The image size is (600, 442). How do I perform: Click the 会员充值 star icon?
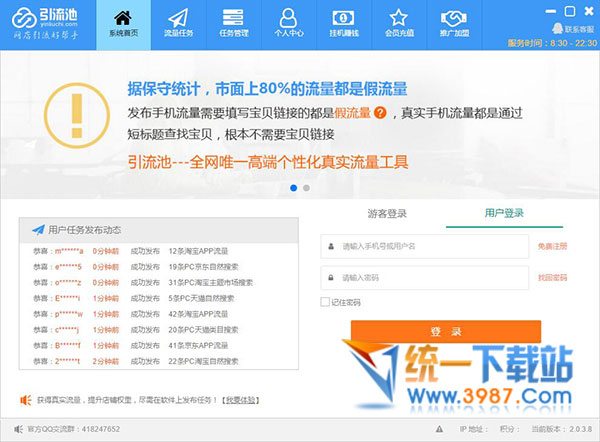tap(399, 18)
